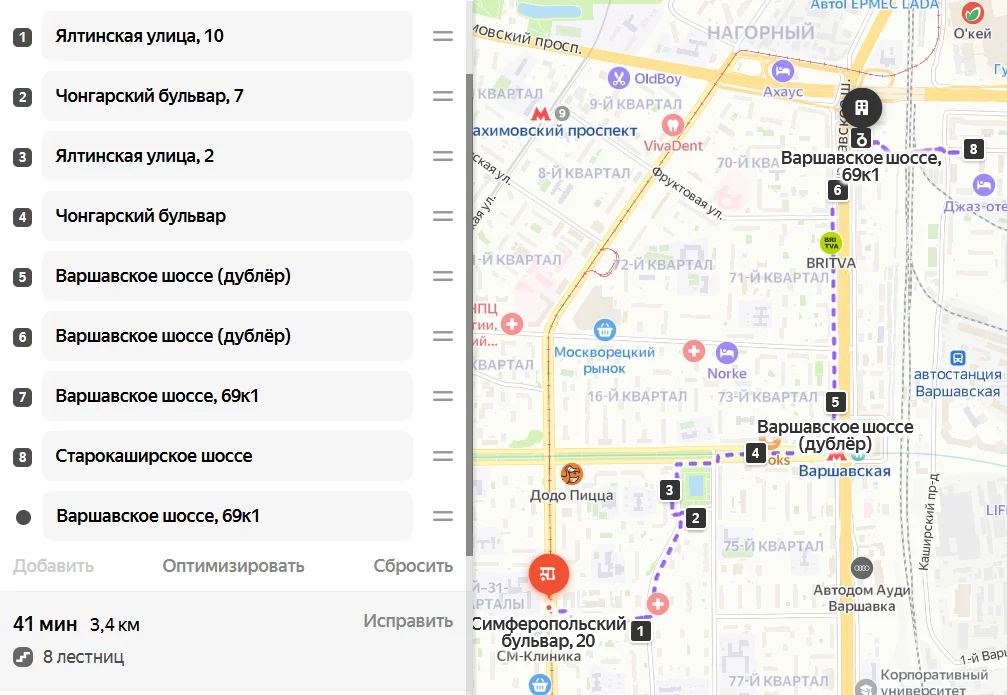Click Оптимизировать to optimize the route
Viewport: 1007px width, 695px height.
(x=233, y=566)
